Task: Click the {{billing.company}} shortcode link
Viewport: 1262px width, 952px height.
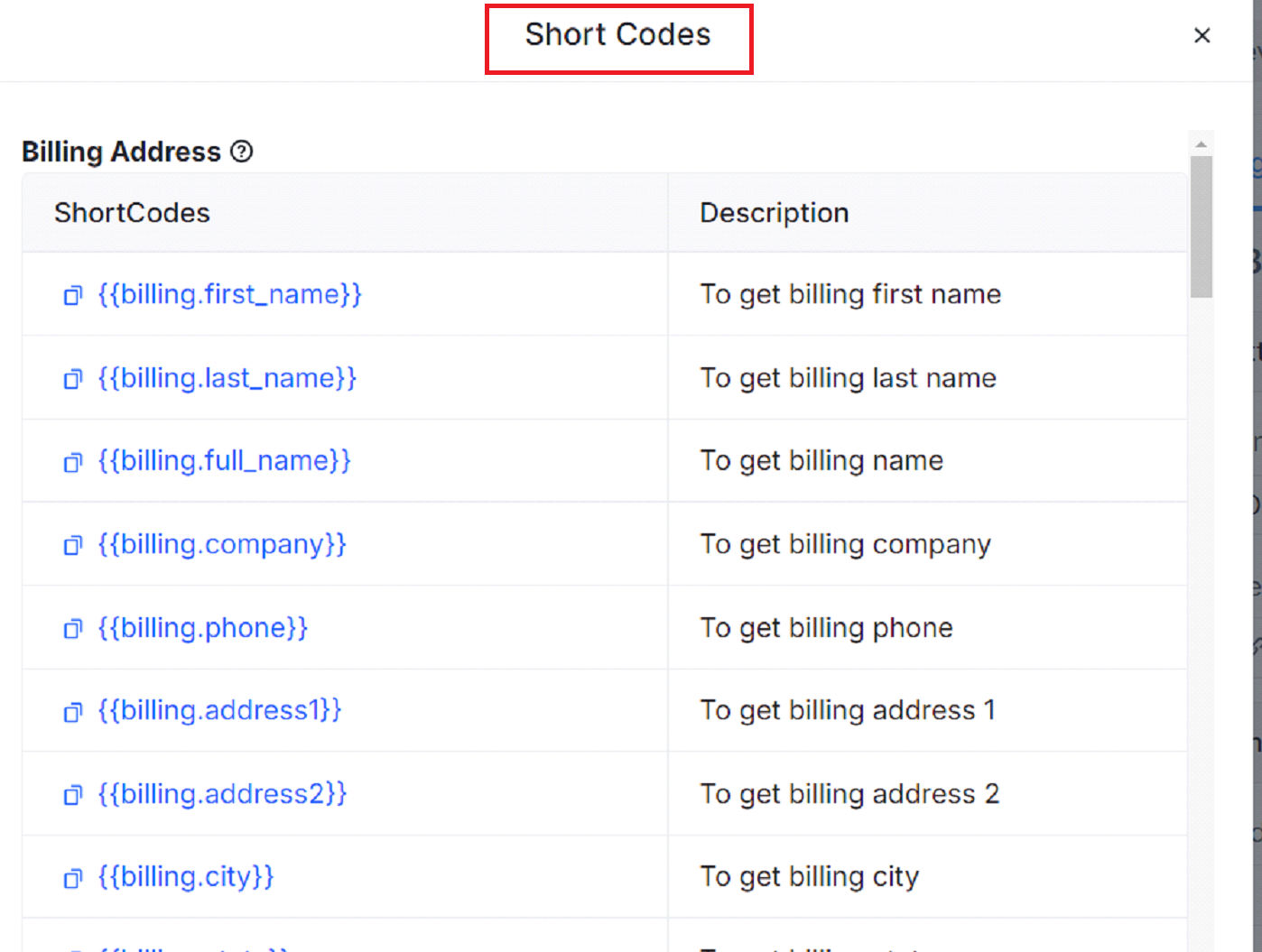Action: [222, 544]
